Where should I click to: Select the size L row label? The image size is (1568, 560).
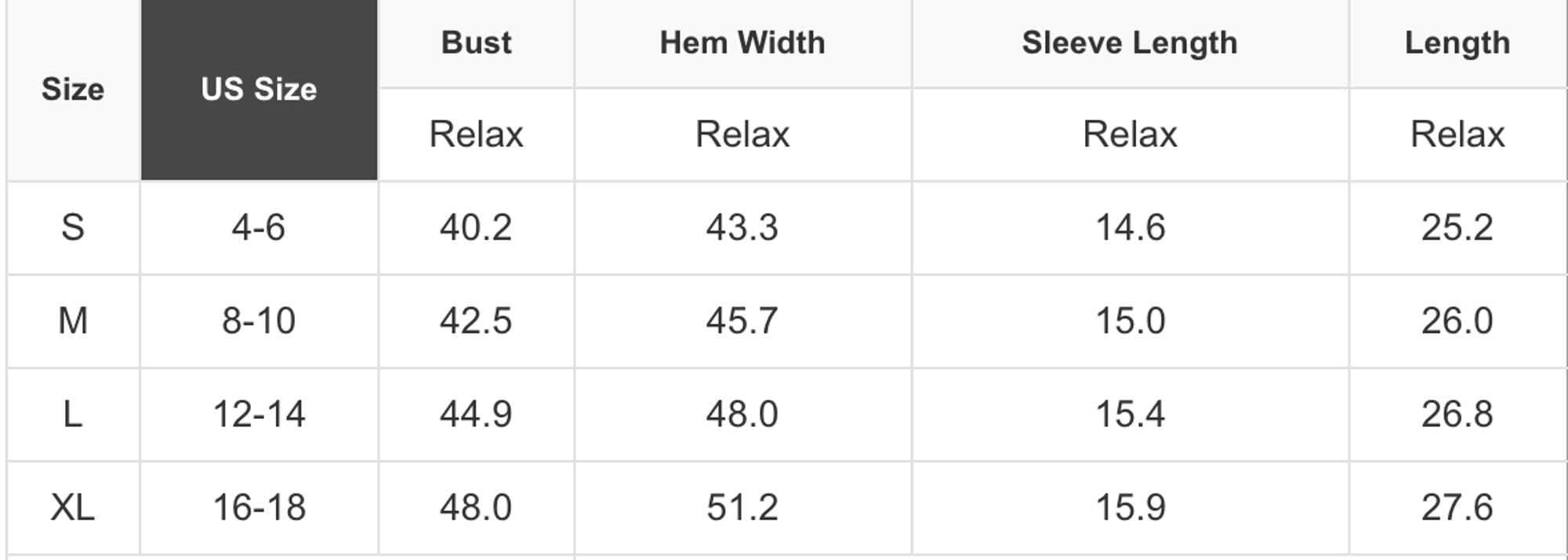point(73,414)
